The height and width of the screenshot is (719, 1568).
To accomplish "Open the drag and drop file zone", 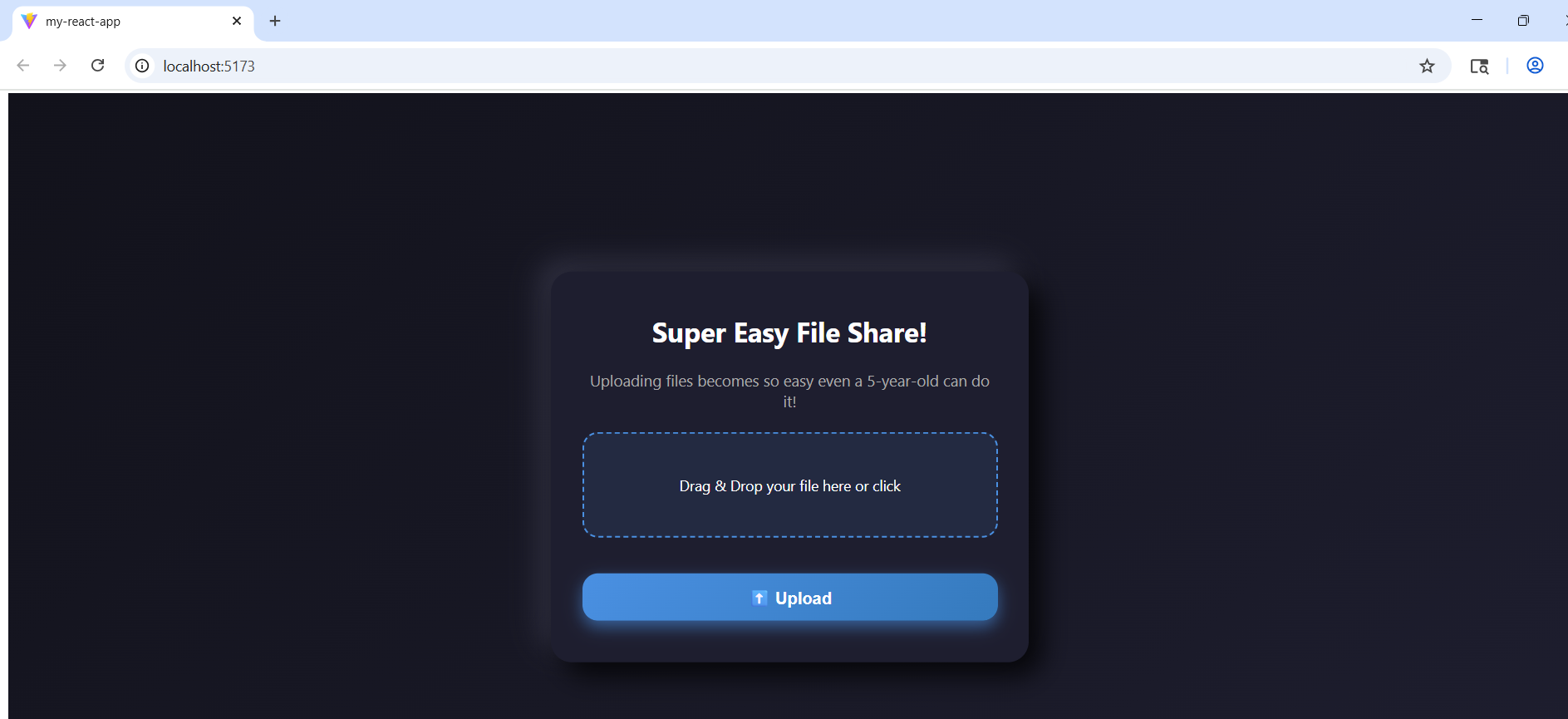I will [x=789, y=485].
